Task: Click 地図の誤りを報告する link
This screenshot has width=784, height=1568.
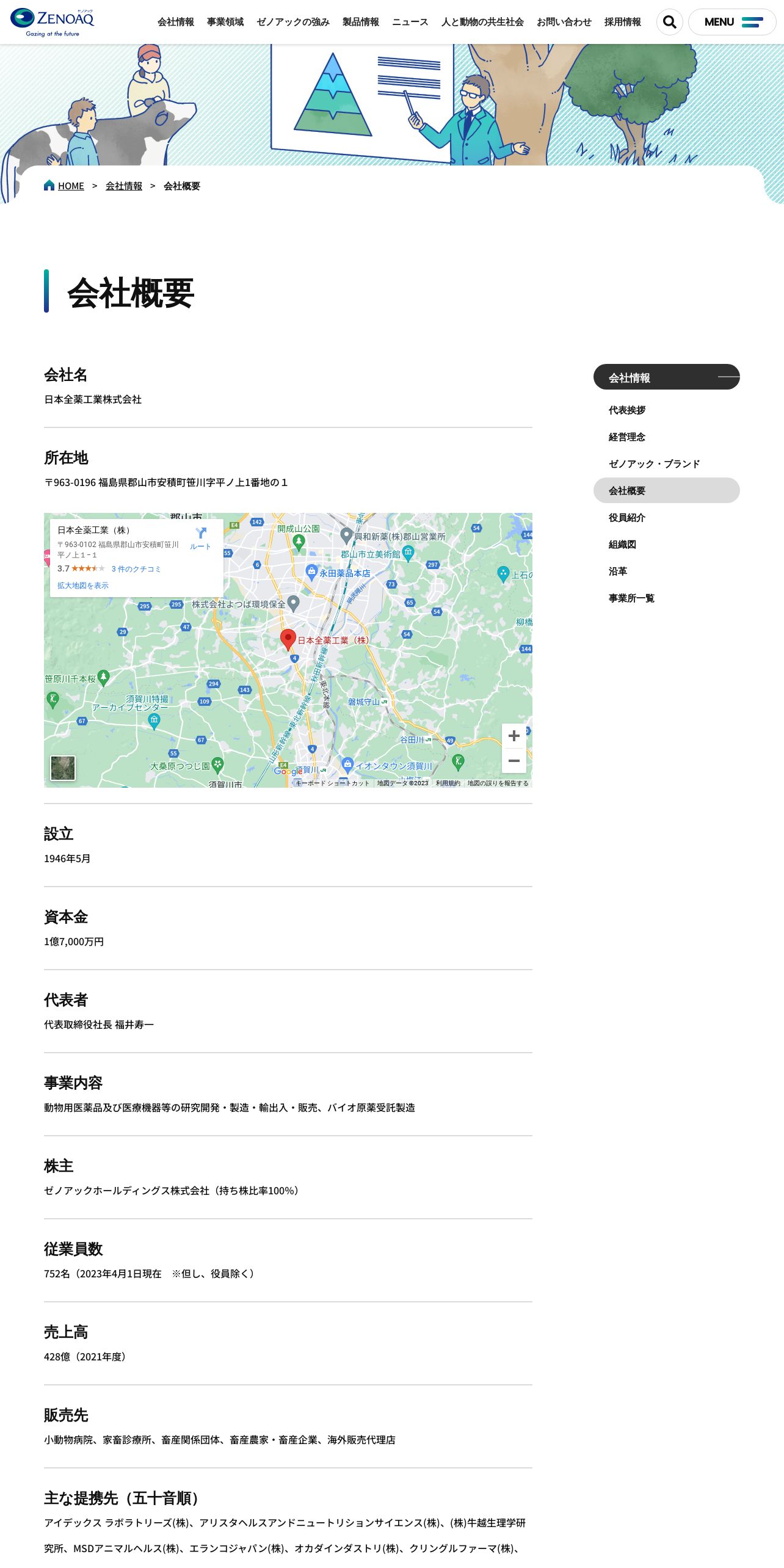Action: (x=498, y=783)
